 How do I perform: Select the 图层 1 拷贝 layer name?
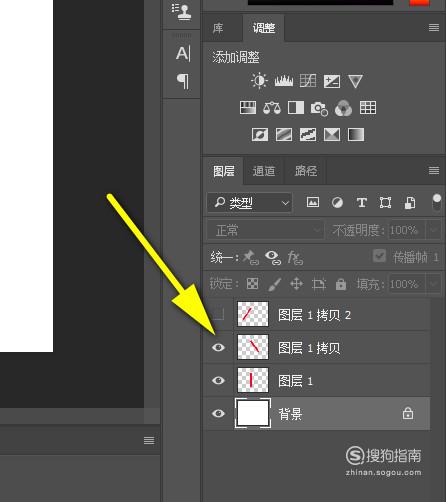309,348
